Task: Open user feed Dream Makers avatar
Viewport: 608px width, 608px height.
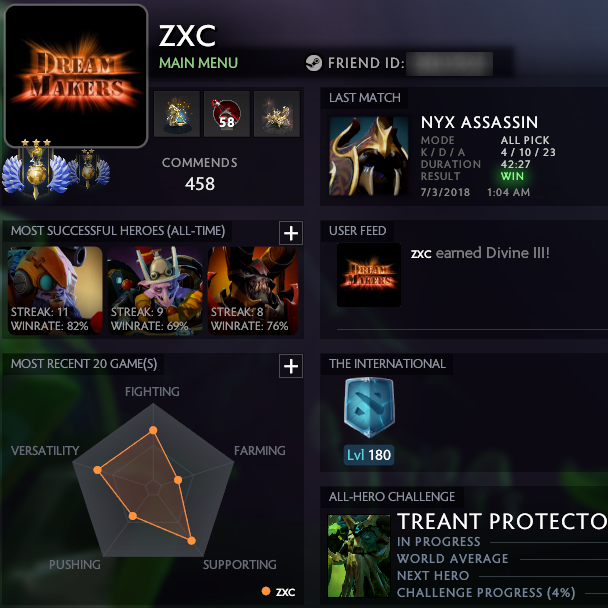Action: tap(369, 275)
